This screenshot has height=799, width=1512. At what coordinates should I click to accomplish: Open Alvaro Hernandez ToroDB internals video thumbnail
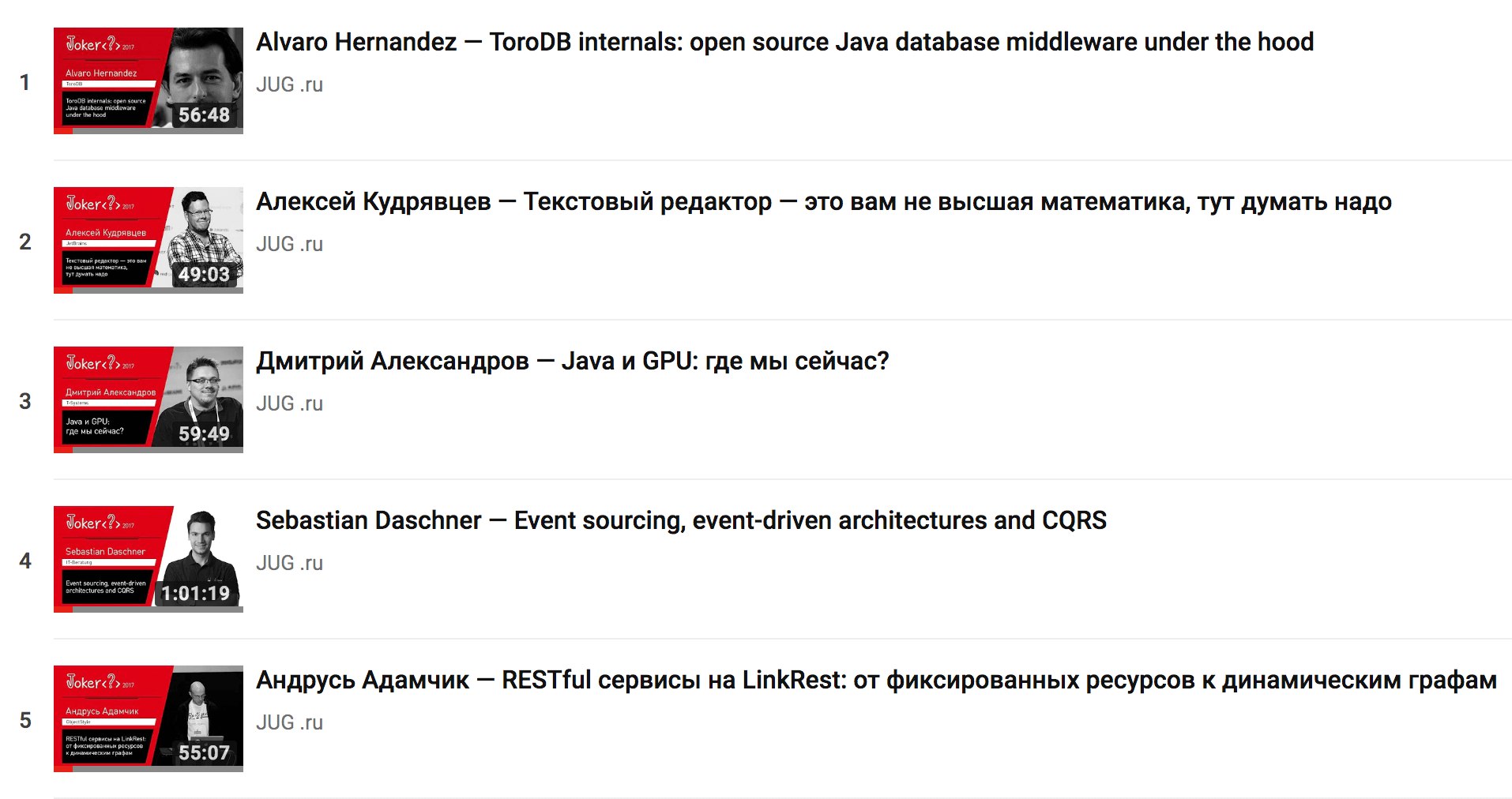coord(148,81)
